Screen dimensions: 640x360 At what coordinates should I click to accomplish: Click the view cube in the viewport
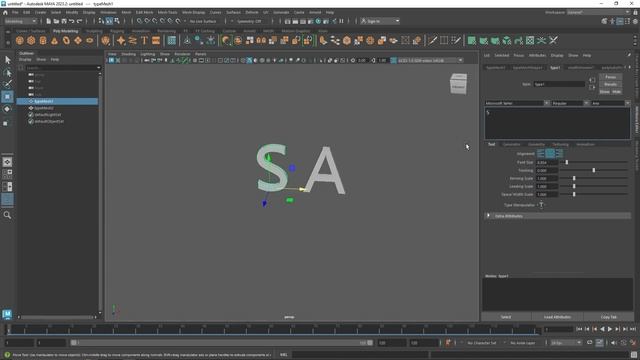[x=458, y=84]
